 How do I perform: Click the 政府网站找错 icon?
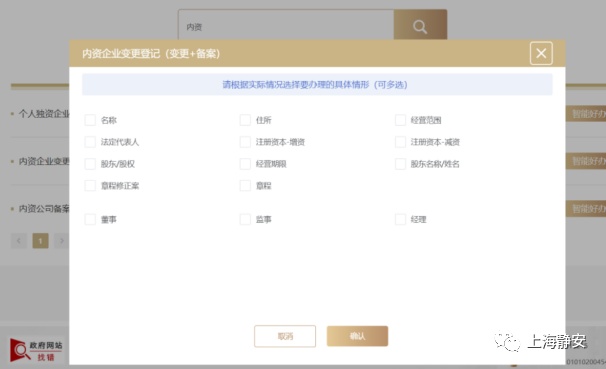coord(36,350)
